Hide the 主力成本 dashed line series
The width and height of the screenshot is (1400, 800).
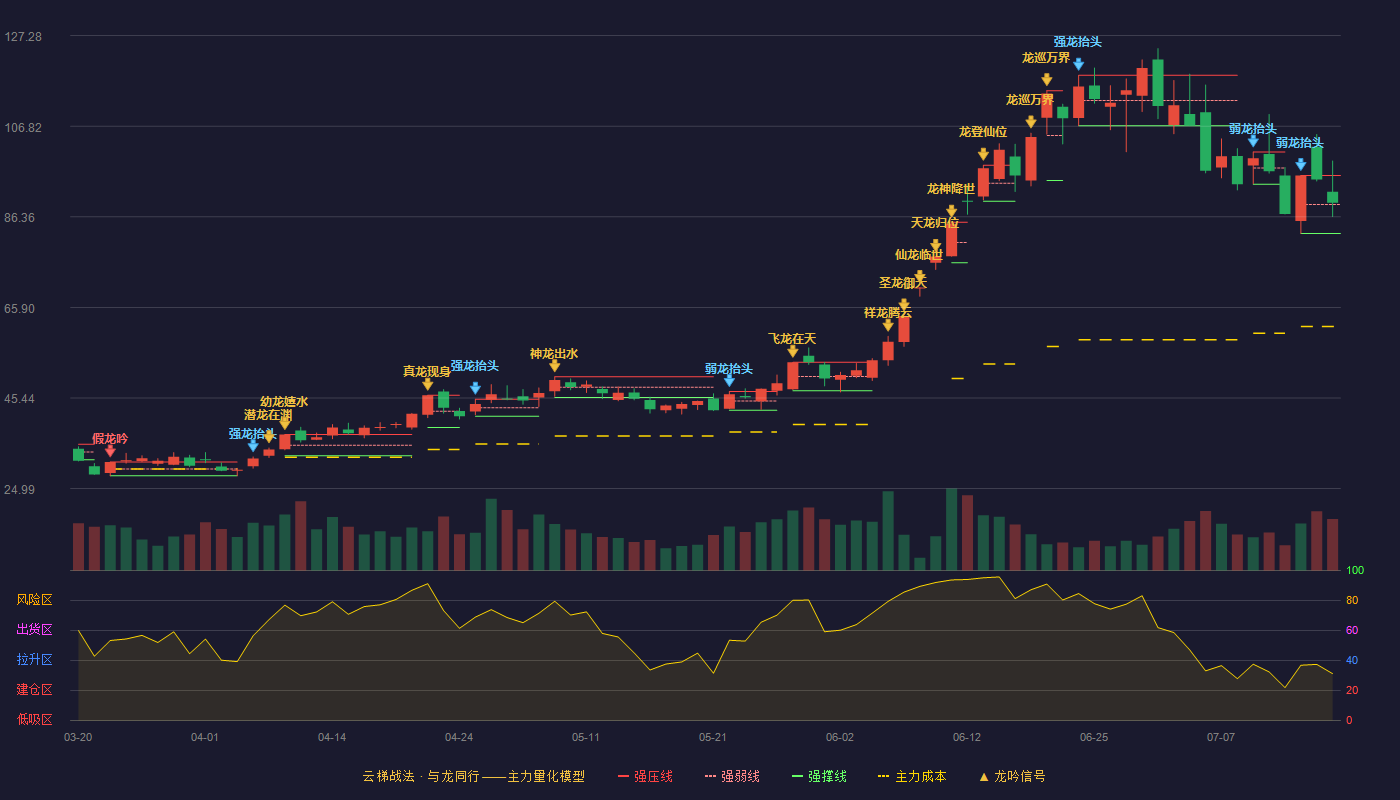click(911, 776)
